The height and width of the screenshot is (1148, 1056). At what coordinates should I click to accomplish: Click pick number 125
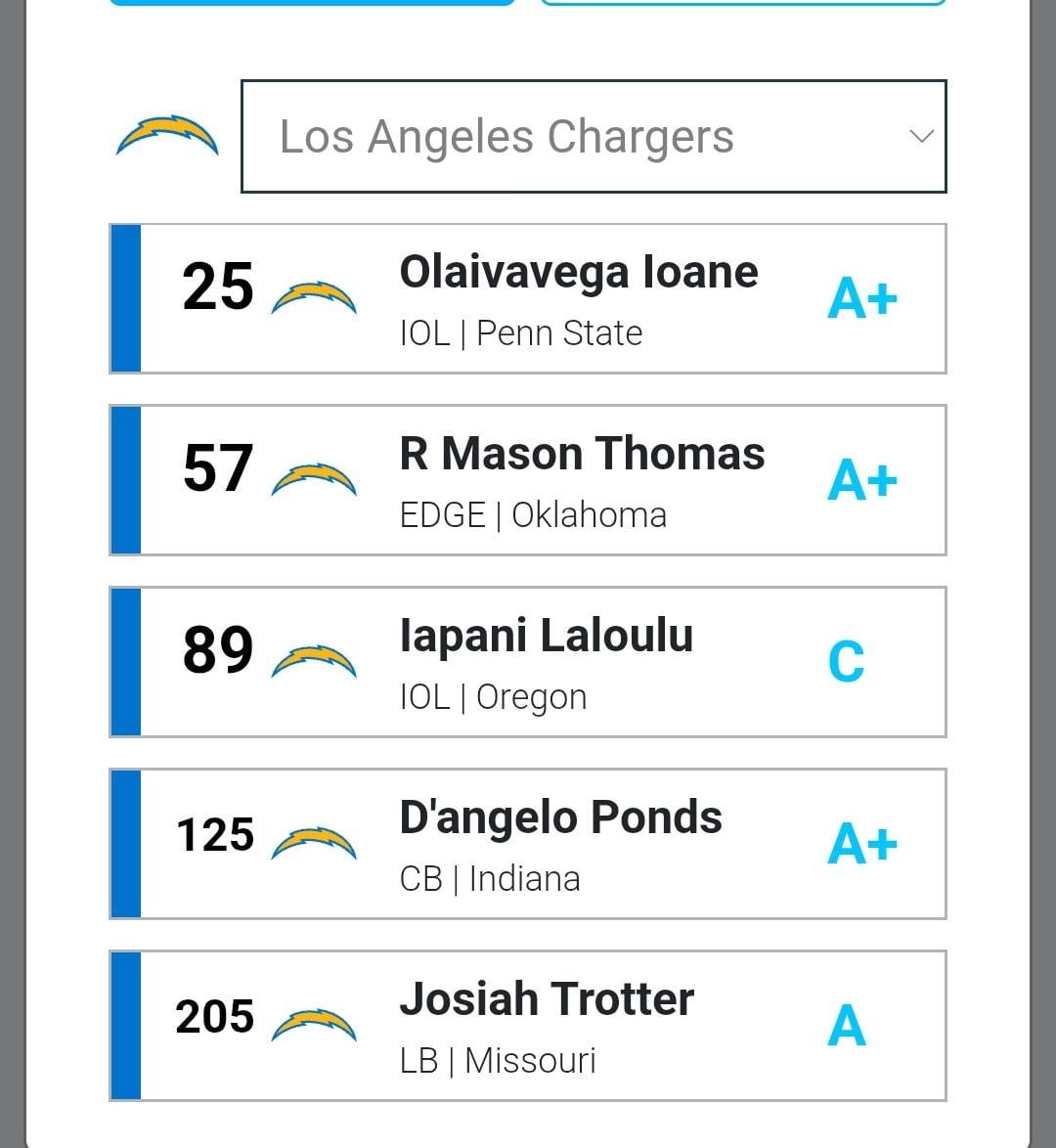(x=215, y=835)
